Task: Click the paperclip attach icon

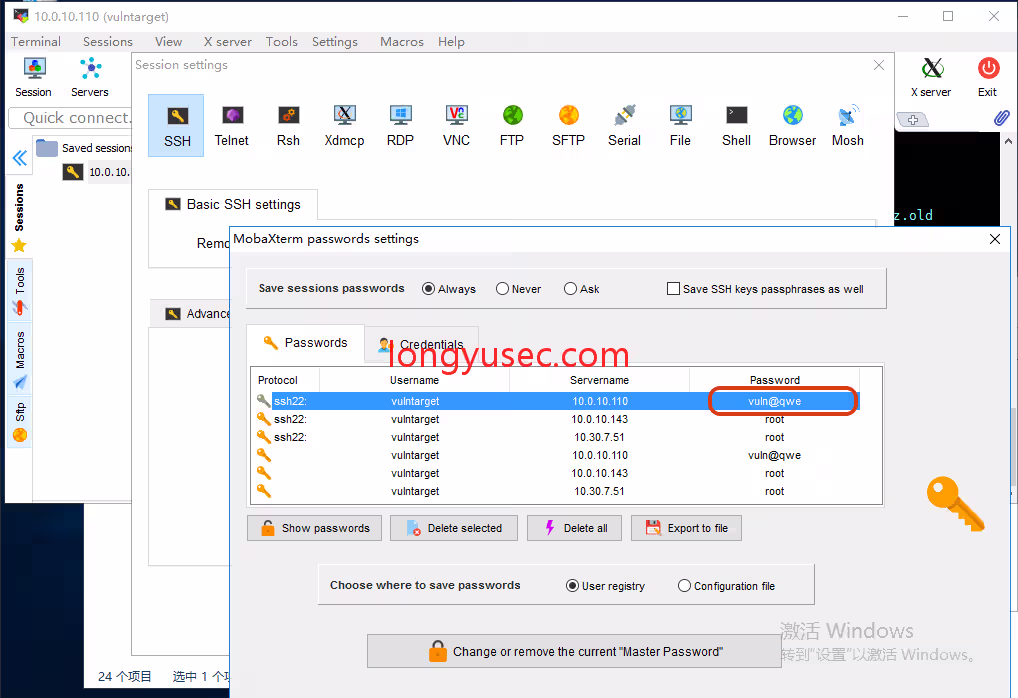Action: click(1001, 118)
